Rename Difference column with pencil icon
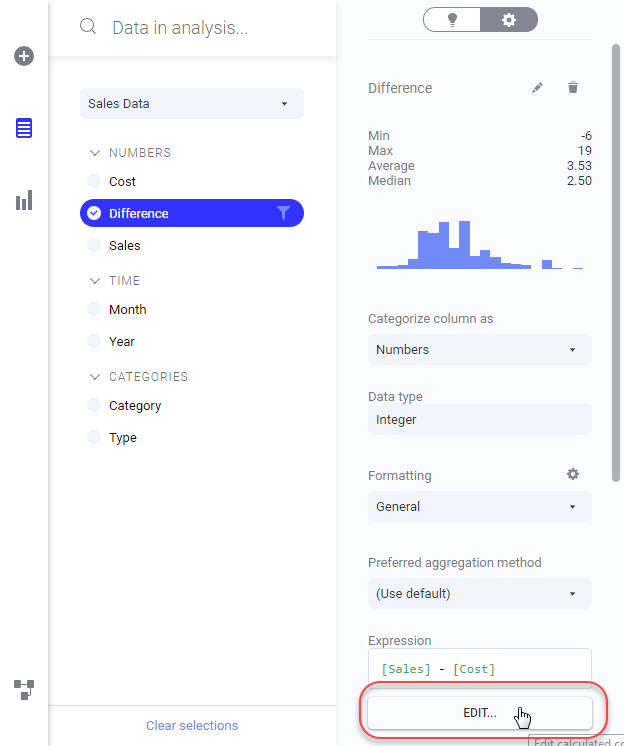 coord(538,88)
